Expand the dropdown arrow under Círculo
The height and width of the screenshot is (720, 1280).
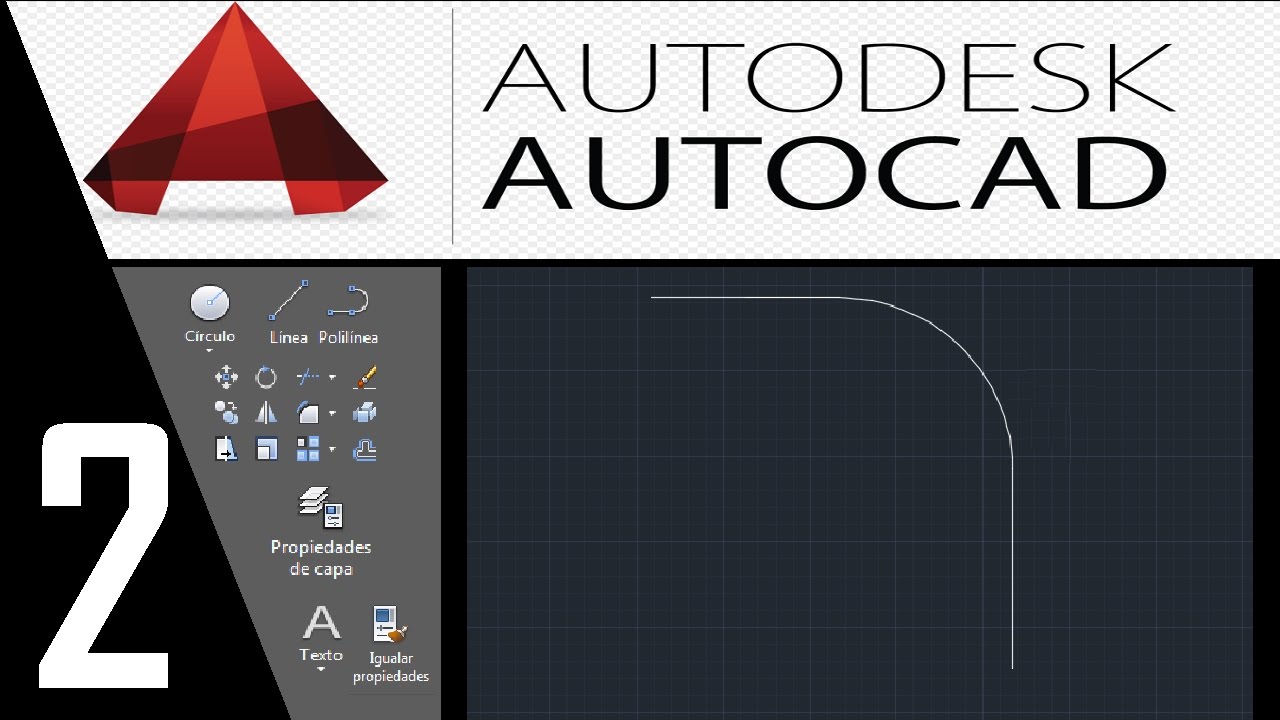(210, 351)
